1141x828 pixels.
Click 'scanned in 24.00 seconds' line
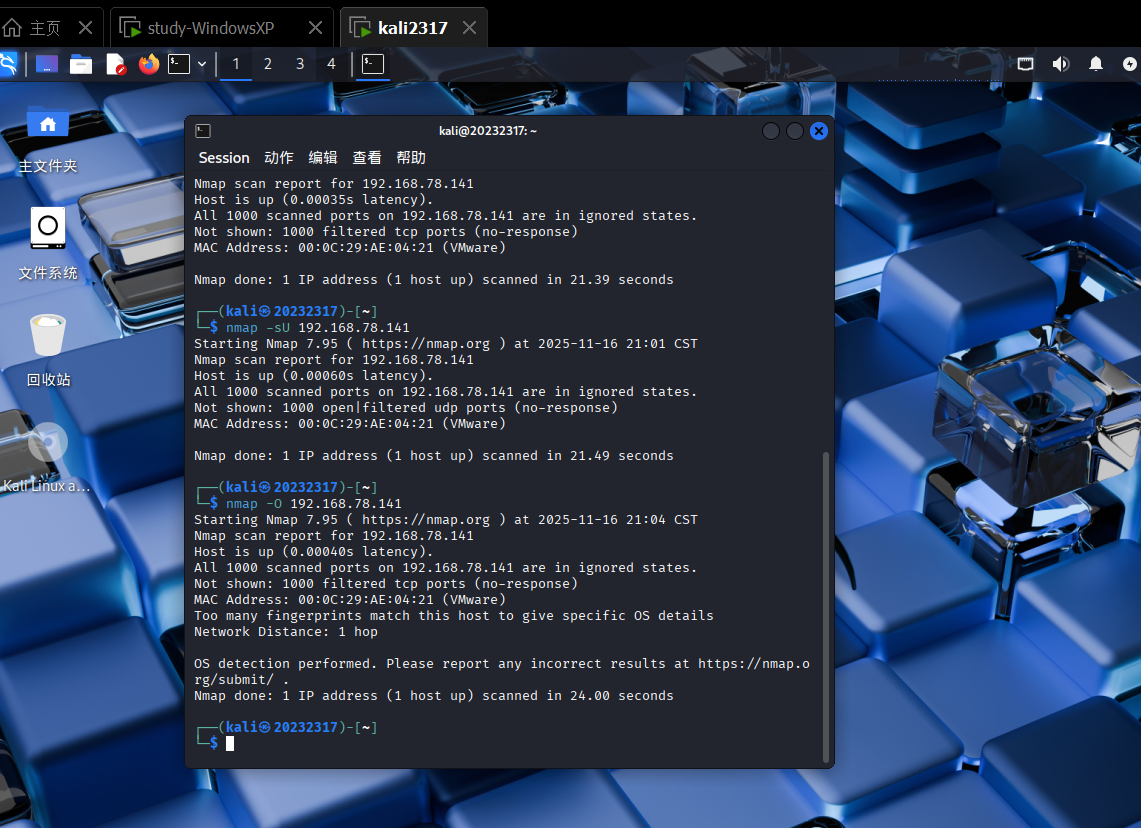pyautogui.click(x=434, y=696)
